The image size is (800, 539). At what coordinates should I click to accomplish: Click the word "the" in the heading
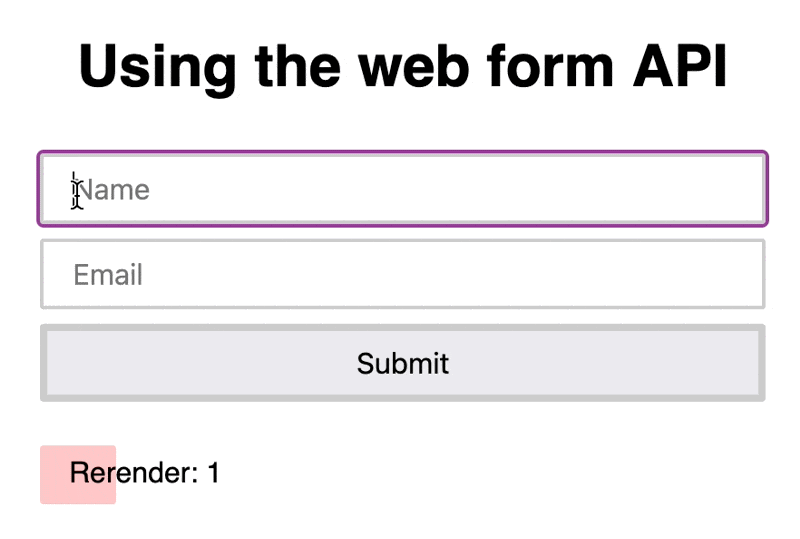[x=294, y=67]
